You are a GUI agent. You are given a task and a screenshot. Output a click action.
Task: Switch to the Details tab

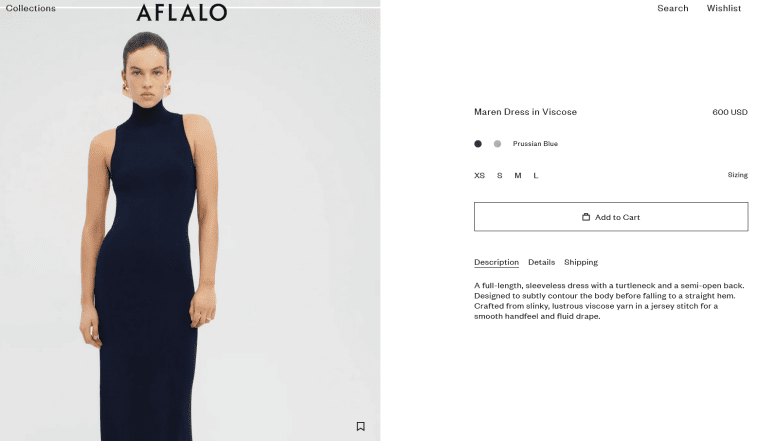541,262
